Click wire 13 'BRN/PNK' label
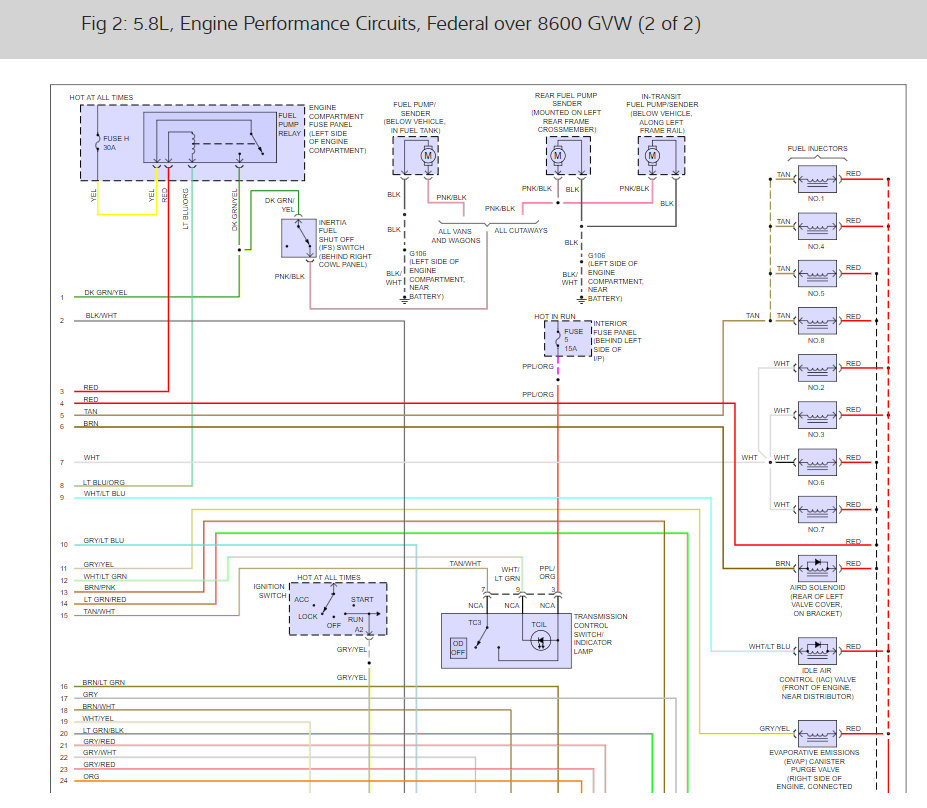Screen dimensions: 927x808 click(99, 588)
